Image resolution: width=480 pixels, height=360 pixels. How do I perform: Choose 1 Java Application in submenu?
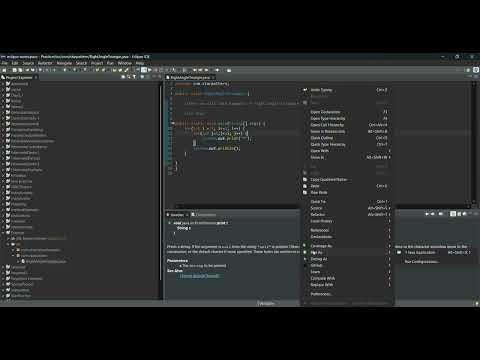tap(433, 253)
